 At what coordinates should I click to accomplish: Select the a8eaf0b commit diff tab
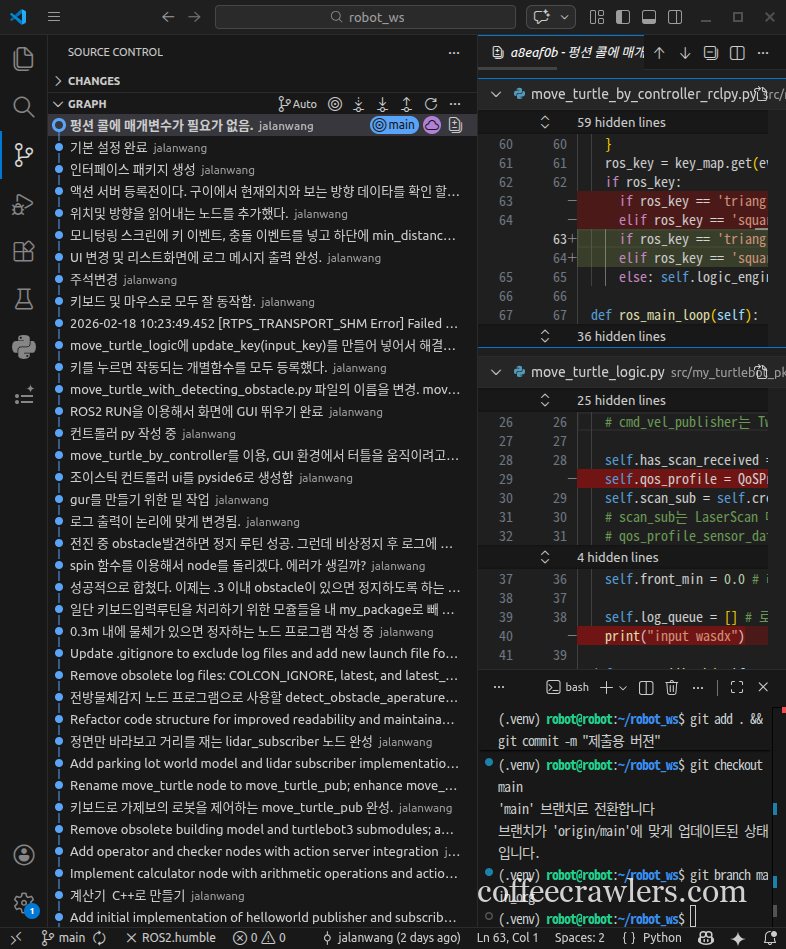(565, 53)
